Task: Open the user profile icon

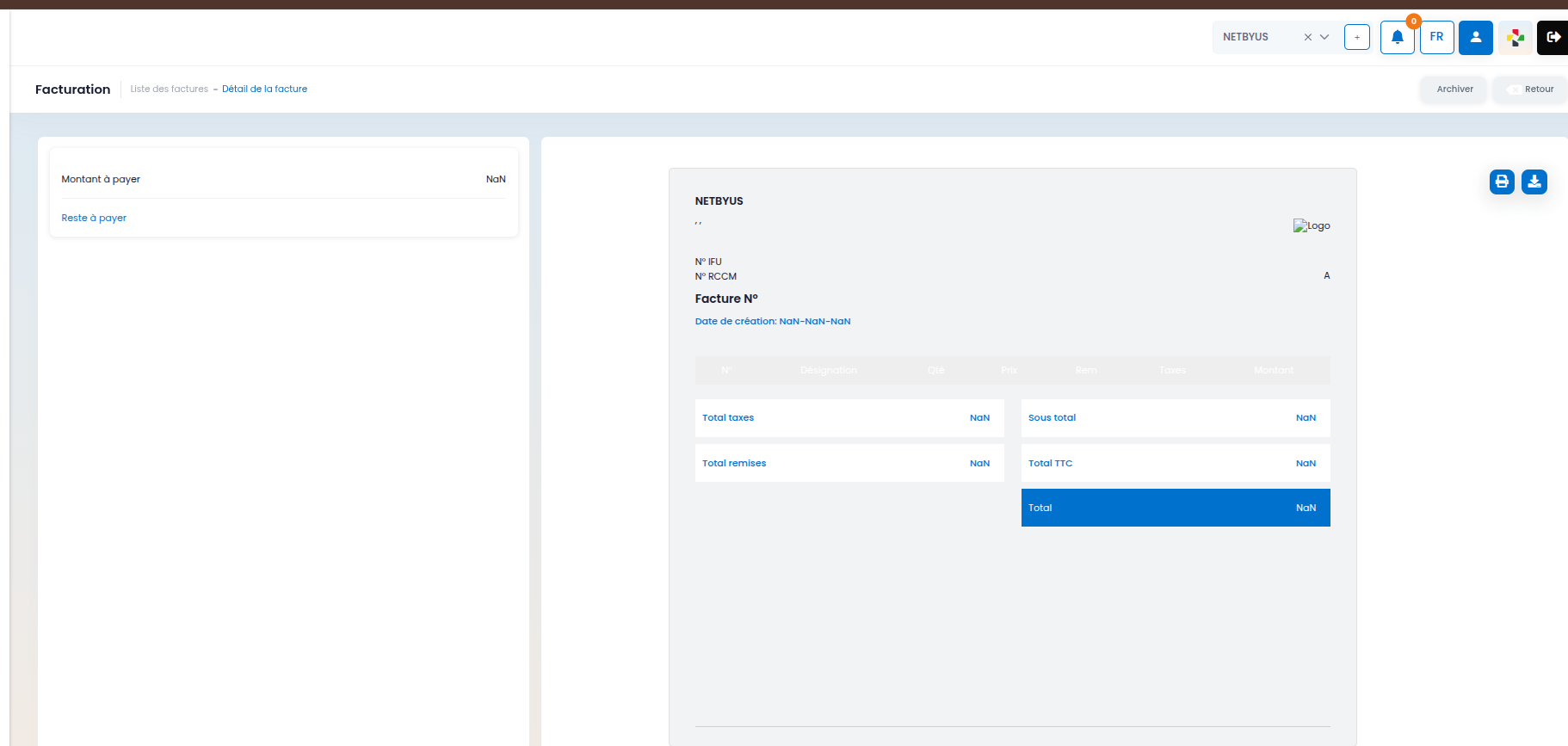Action: (1475, 37)
